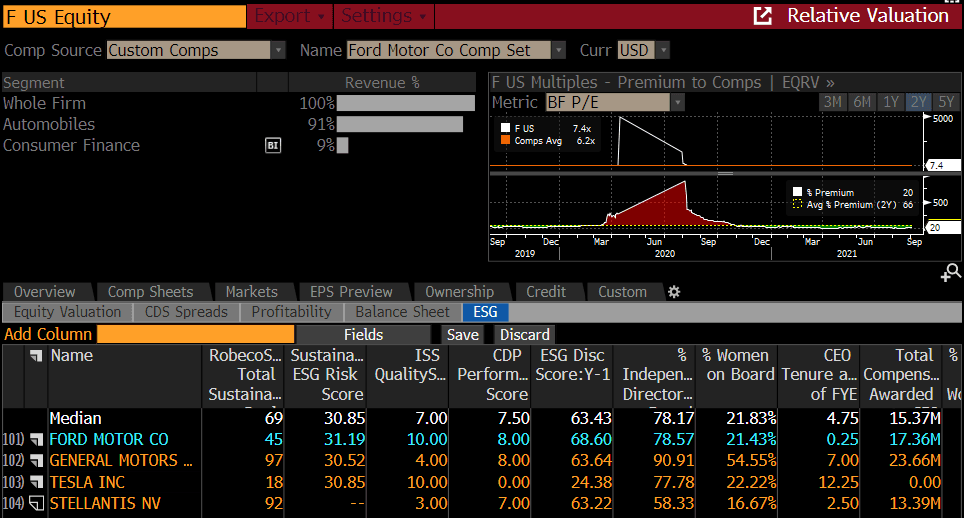Select the 1Y chart period
The image size is (964, 518).
click(891, 102)
